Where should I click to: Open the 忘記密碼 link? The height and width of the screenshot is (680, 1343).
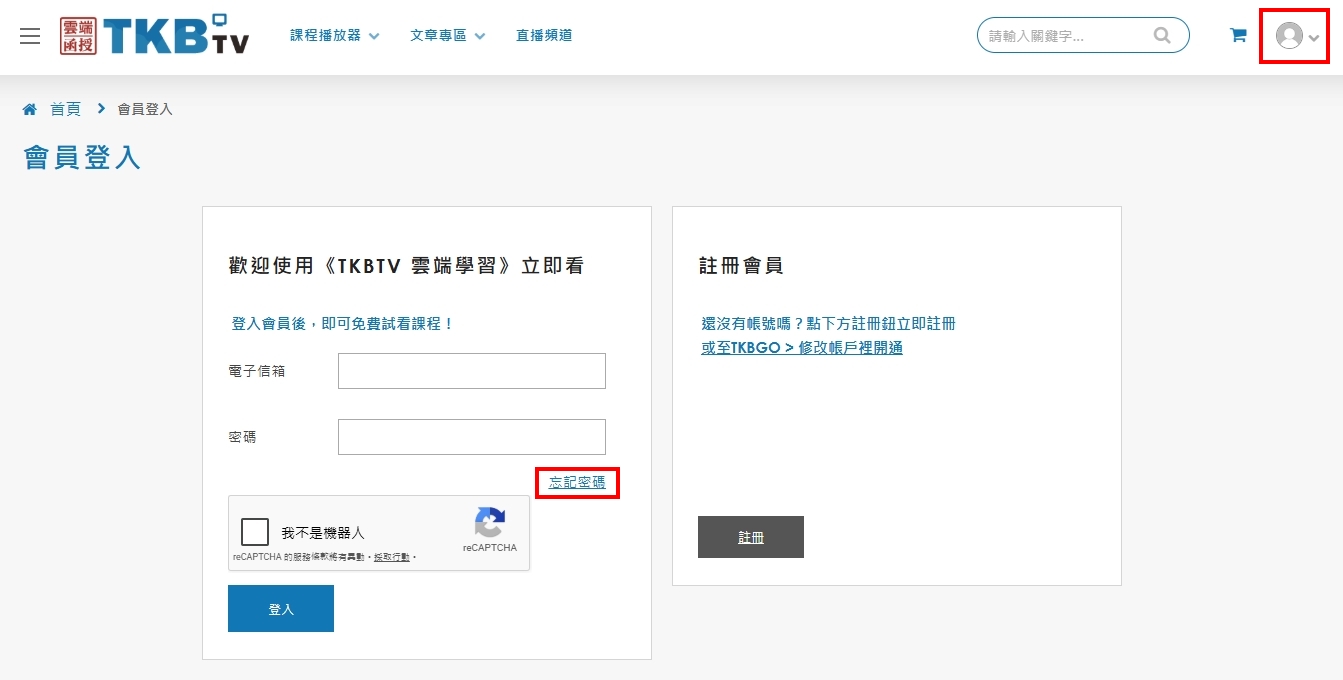coord(577,482)
